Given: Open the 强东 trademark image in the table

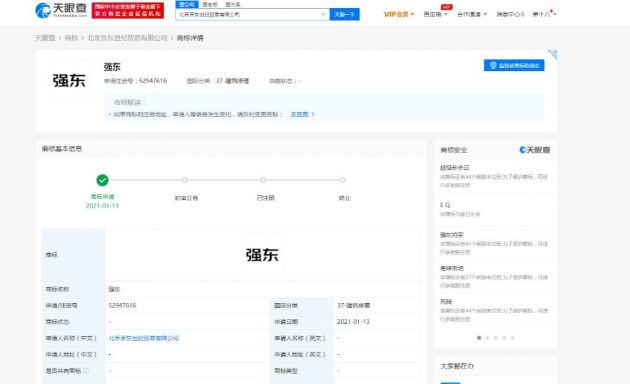Looking at the screenshot, I should click(x=262, y=255).
